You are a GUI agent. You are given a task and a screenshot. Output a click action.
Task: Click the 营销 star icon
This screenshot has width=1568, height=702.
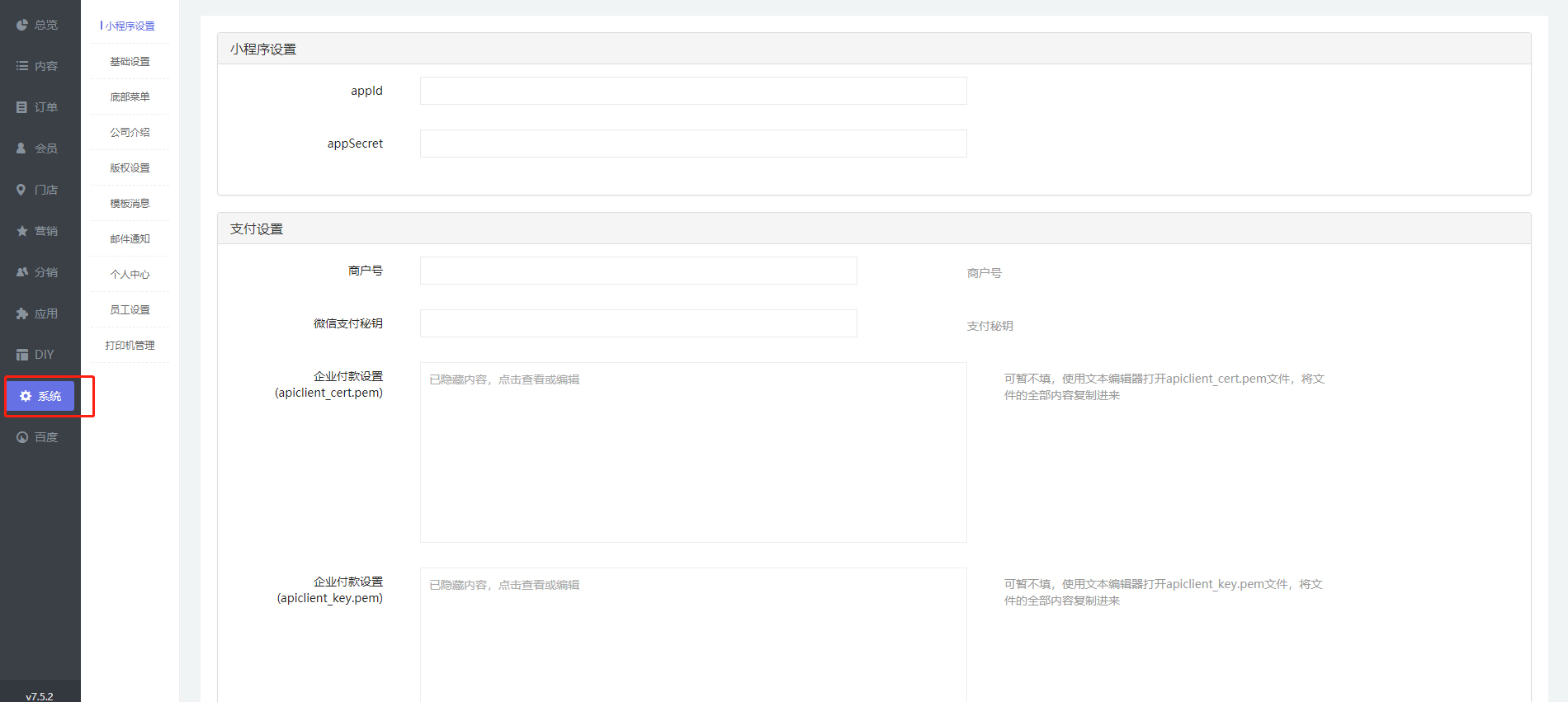[22, 231]
